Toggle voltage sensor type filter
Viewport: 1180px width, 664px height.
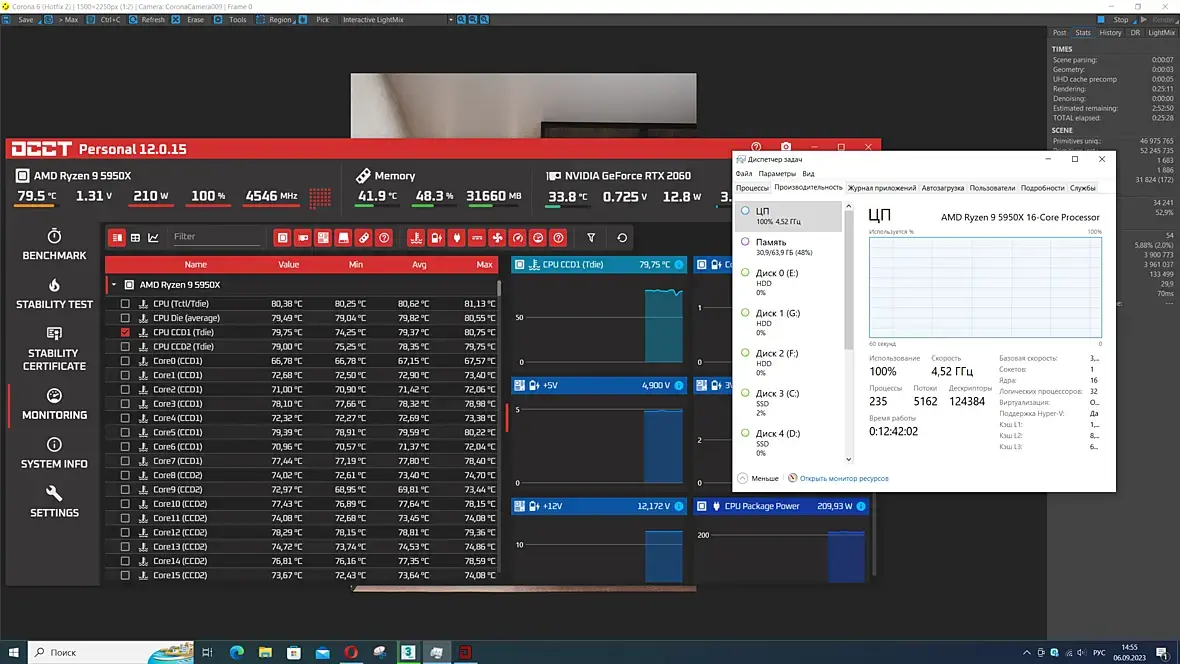click(436, 238)
